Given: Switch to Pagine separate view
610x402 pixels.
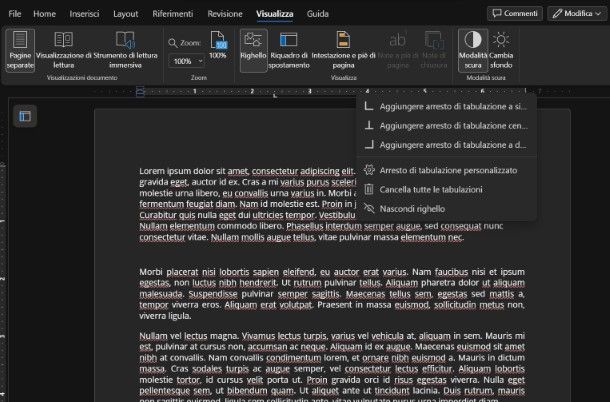Looking at the screenshot, I should (x=20, y=51).
